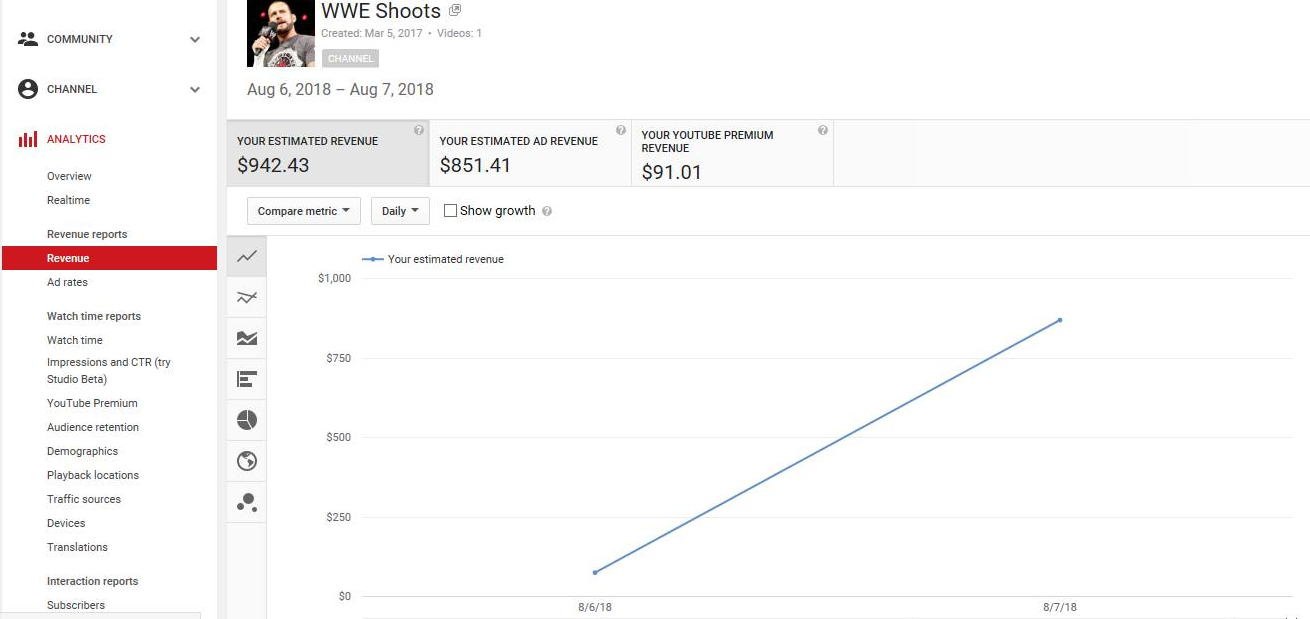Click the WWE Shoots channel title
This screenshot has height=619, width=1310.
point(381,11)
